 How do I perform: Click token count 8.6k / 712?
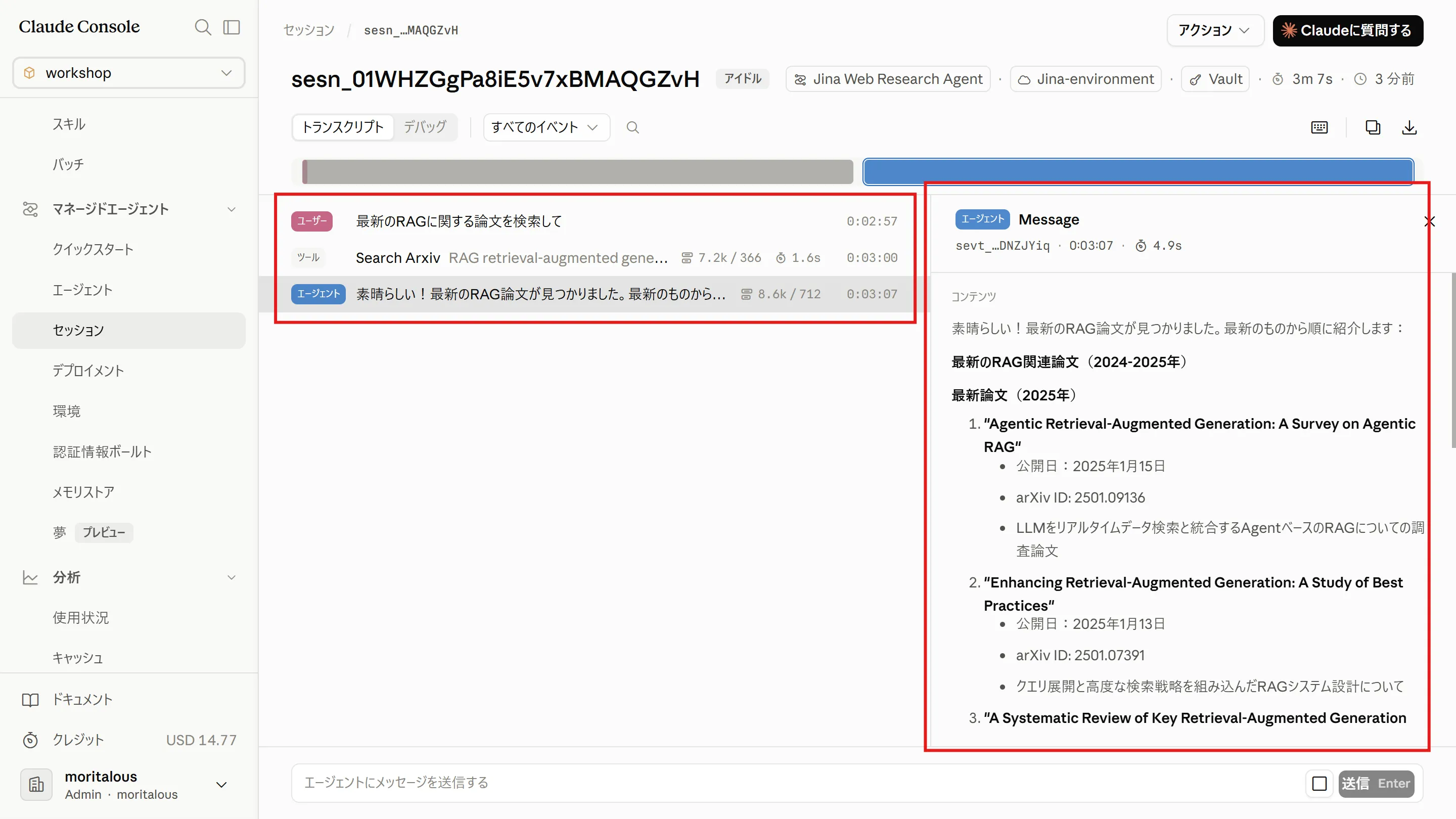coord(781,294)
